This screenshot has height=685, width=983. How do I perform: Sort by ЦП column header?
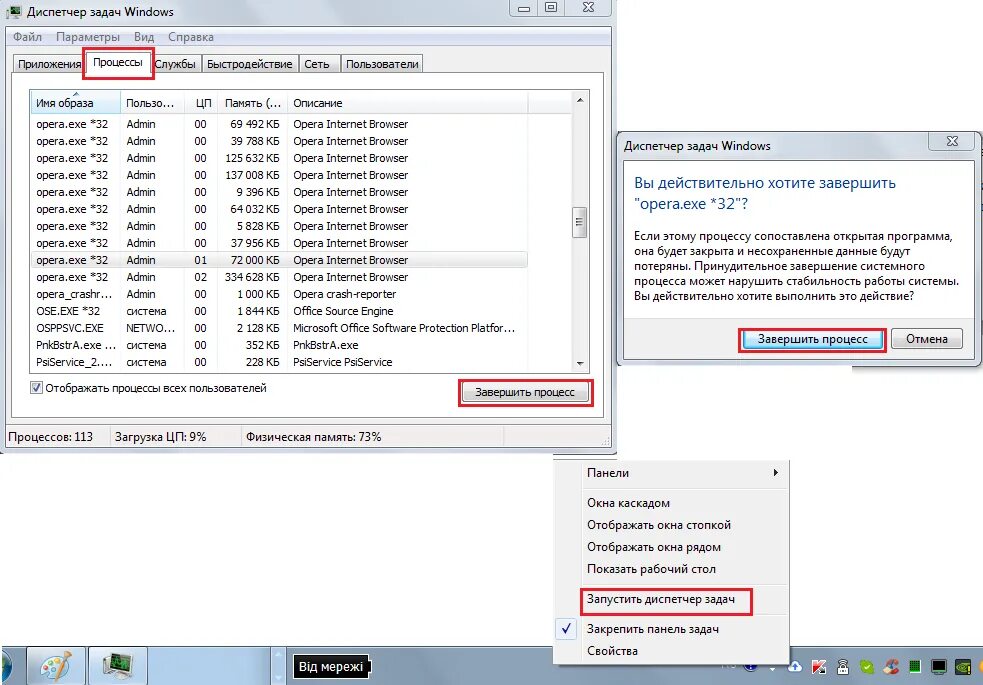tap(201, 103)
